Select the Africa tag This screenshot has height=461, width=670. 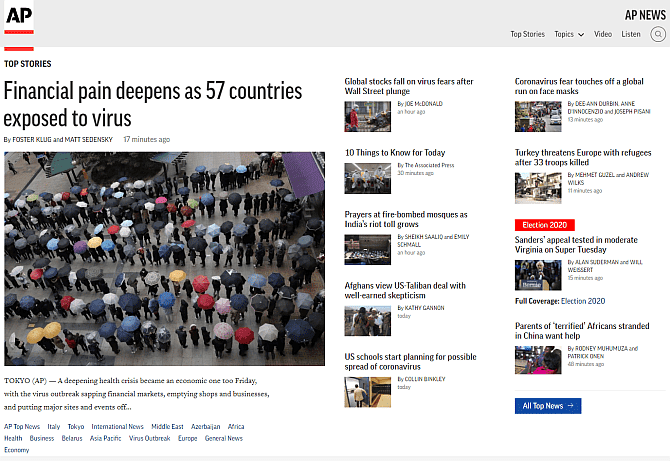[x=236, y=426]
